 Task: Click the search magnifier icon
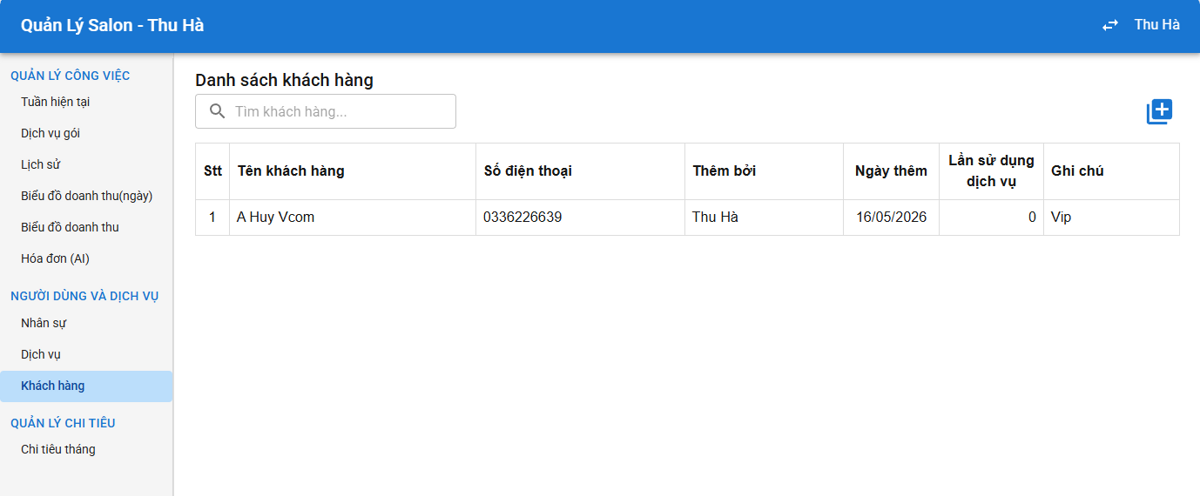(217, 111)
